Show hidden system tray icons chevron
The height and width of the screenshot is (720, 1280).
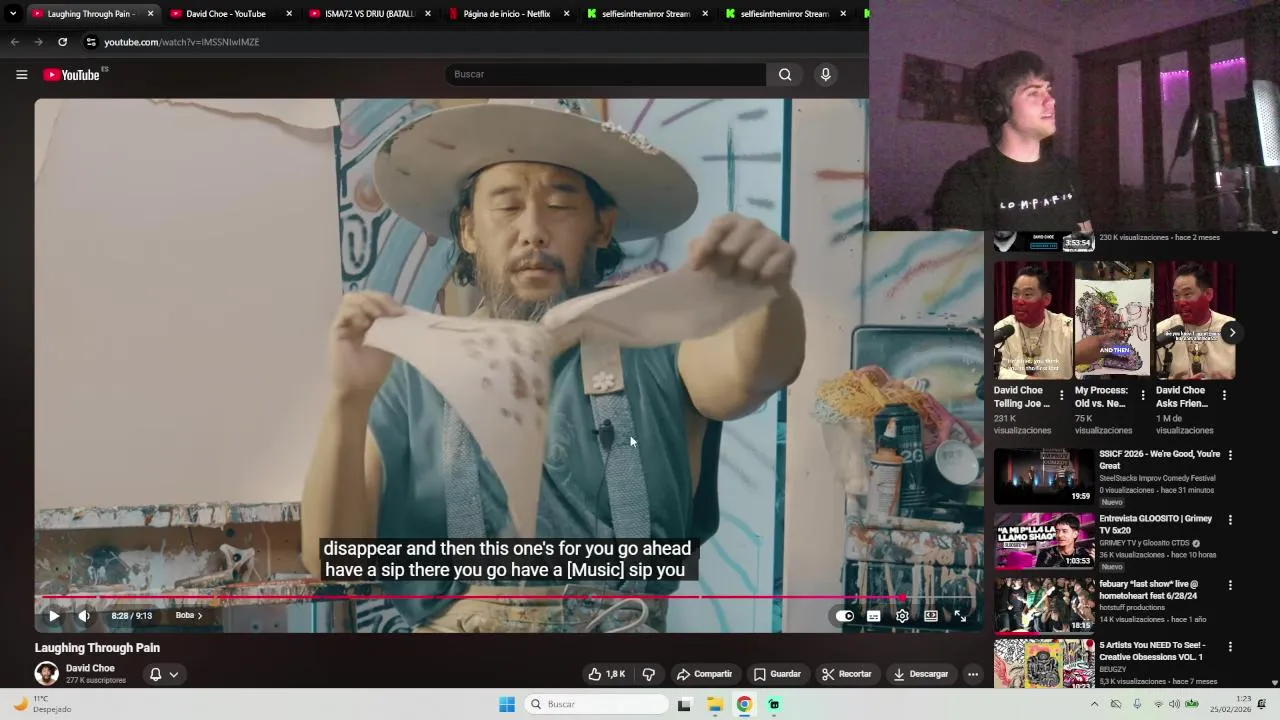pos(1094,704)
